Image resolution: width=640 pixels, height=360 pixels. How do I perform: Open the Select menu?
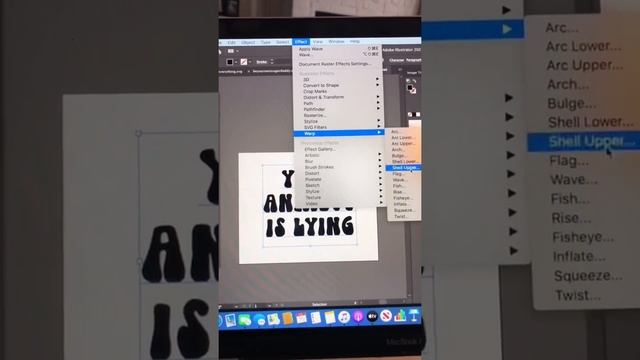click(282, 42)
